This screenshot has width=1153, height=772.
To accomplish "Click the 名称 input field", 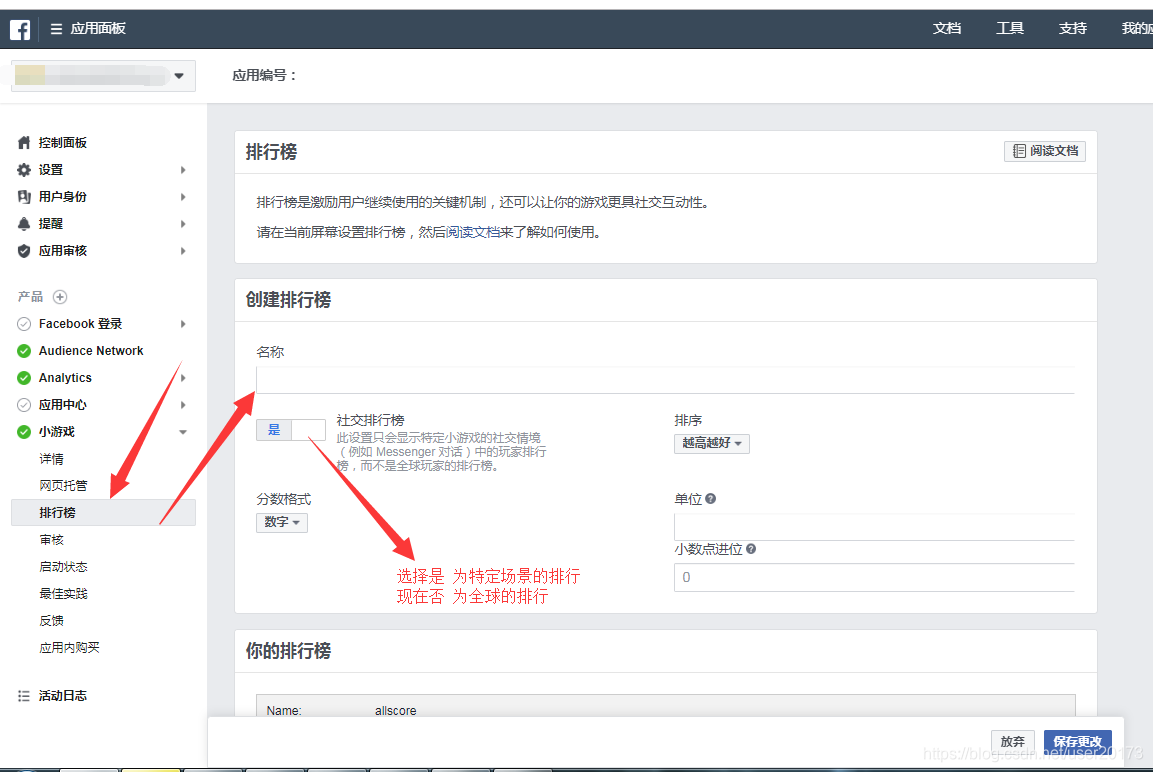I will click(665, 380).
